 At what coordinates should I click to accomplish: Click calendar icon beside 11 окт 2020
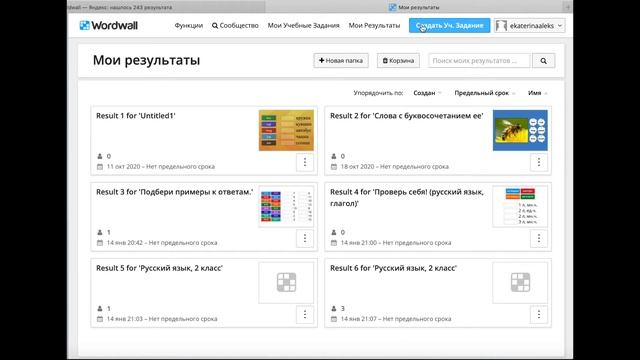point(100,167)
